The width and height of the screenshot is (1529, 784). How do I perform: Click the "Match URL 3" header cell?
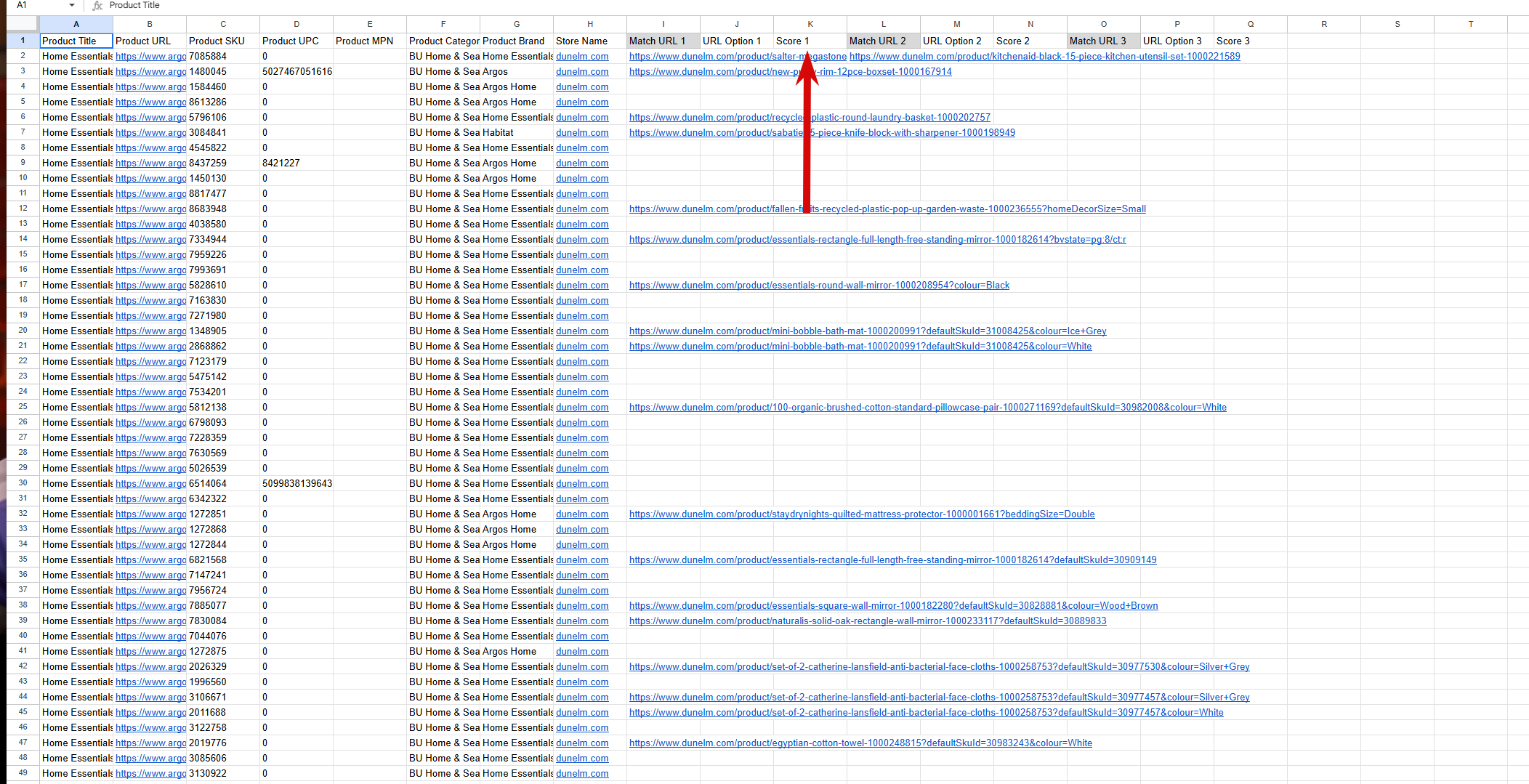1104,41
